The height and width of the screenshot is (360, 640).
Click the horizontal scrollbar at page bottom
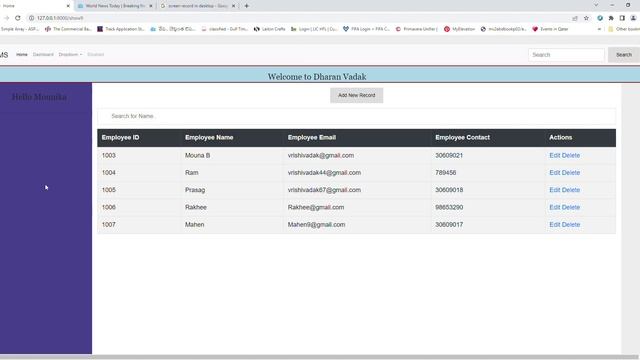[x=320, y=357]
